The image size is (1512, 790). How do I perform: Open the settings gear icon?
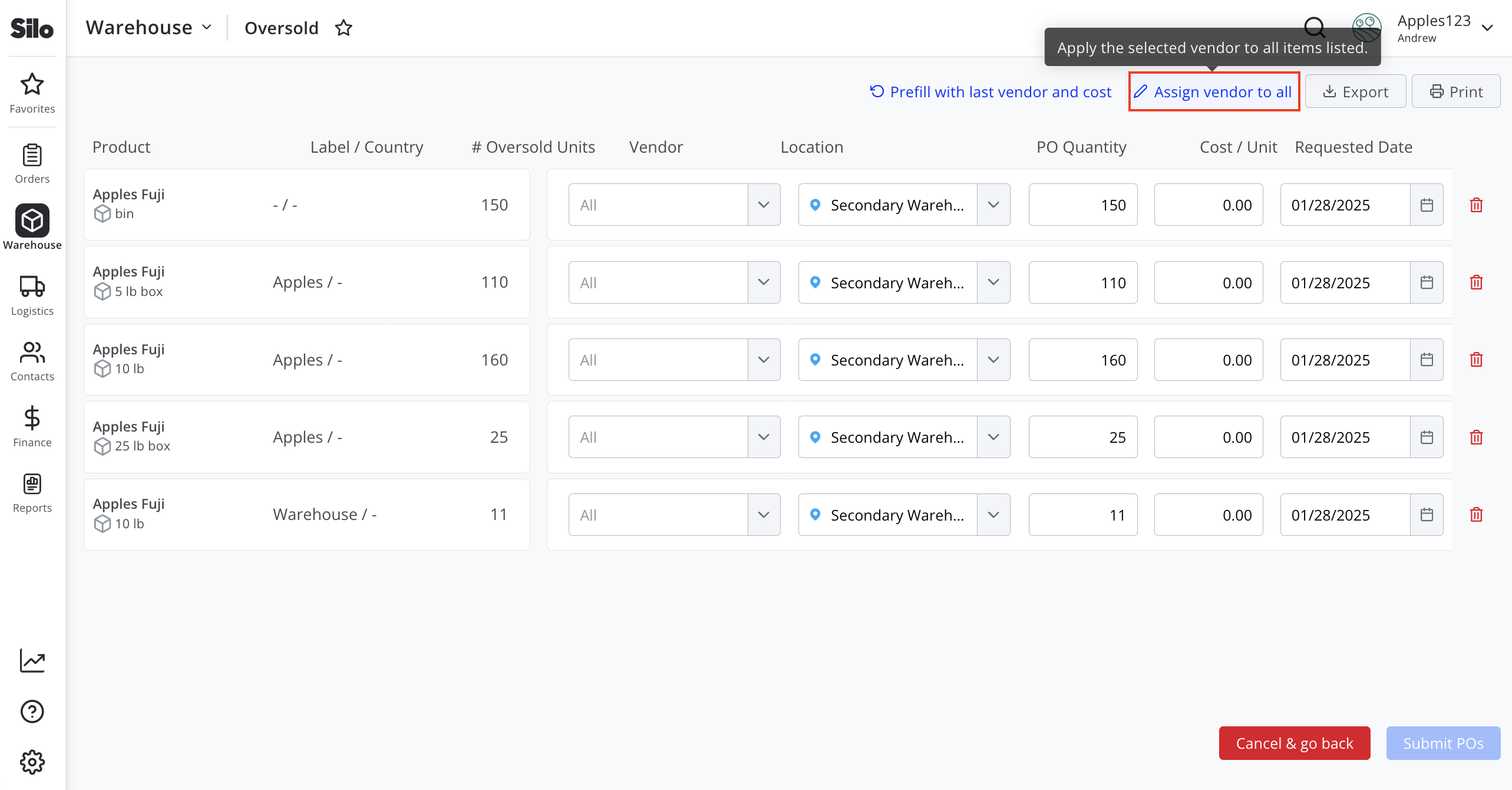pos(32,762)
